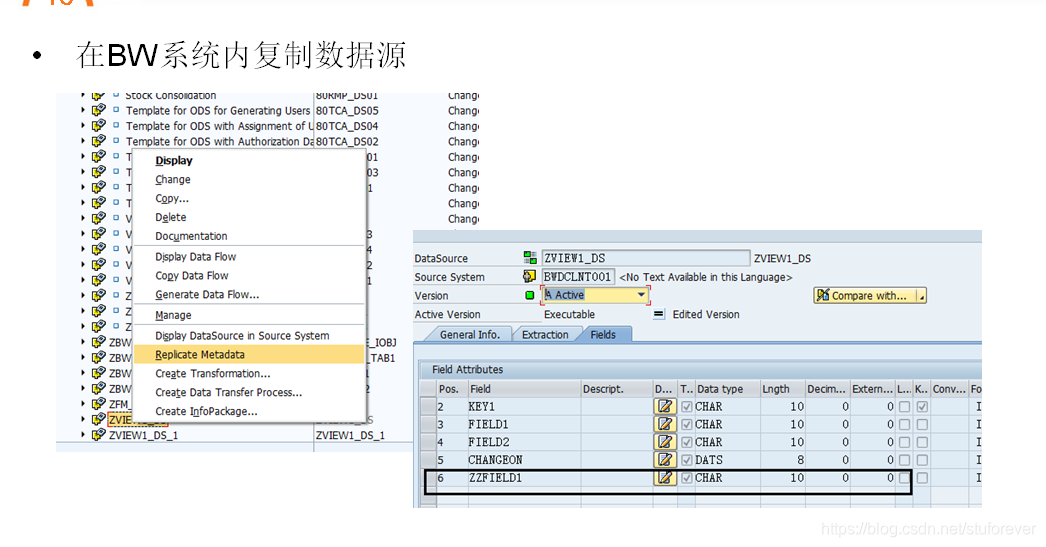1046x547 pixels.
Task: Switch to the General Info. tab
Action: tap(469, 335)
